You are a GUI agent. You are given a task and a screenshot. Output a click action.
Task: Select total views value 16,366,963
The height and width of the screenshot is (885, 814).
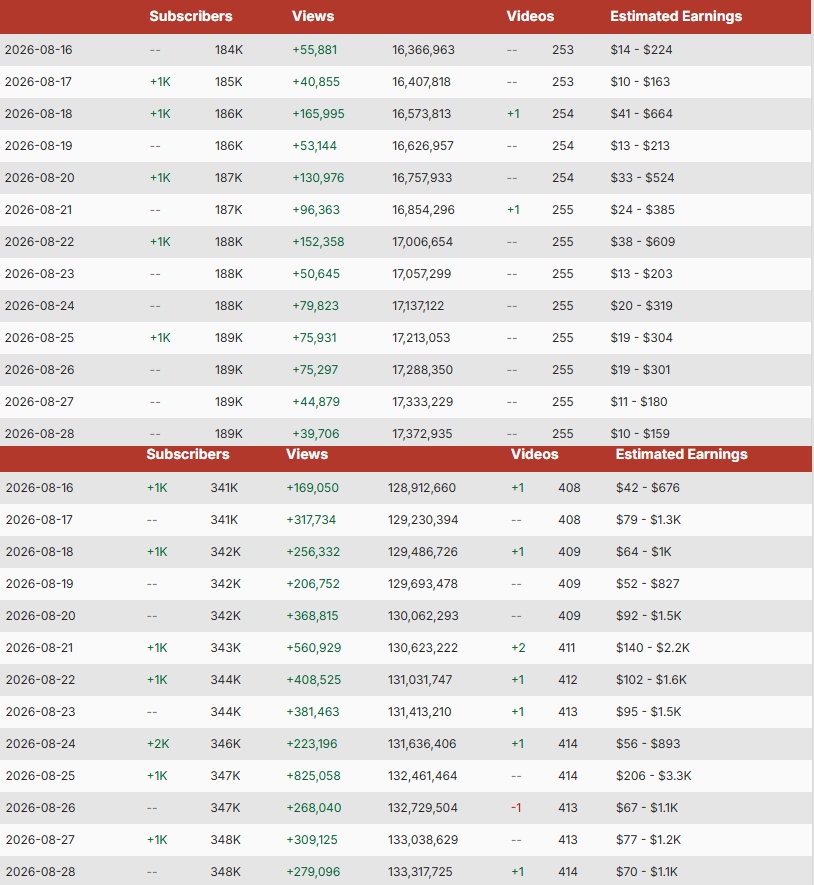(x=423, y=50)
